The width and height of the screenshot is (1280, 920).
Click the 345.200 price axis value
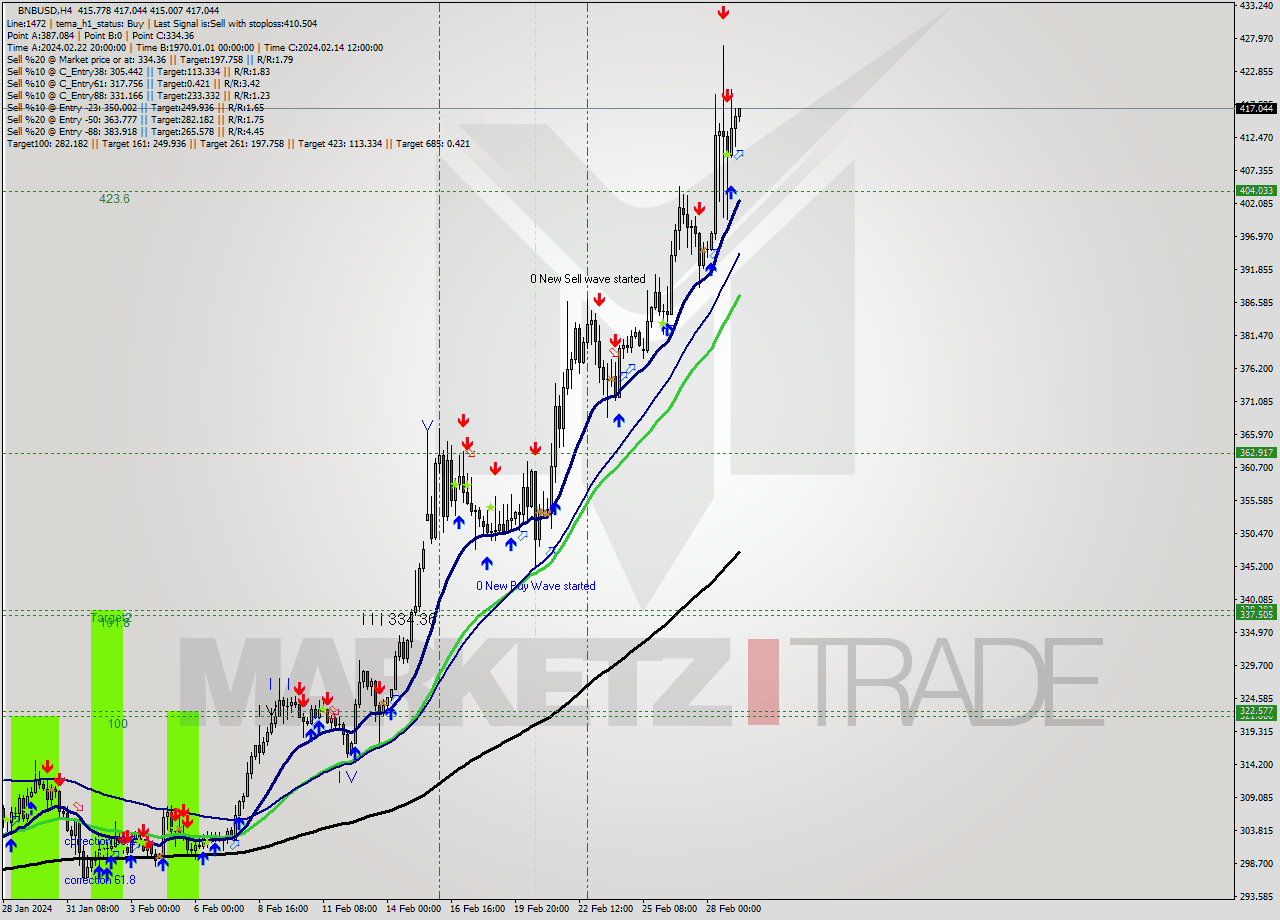click(1256, 566)
